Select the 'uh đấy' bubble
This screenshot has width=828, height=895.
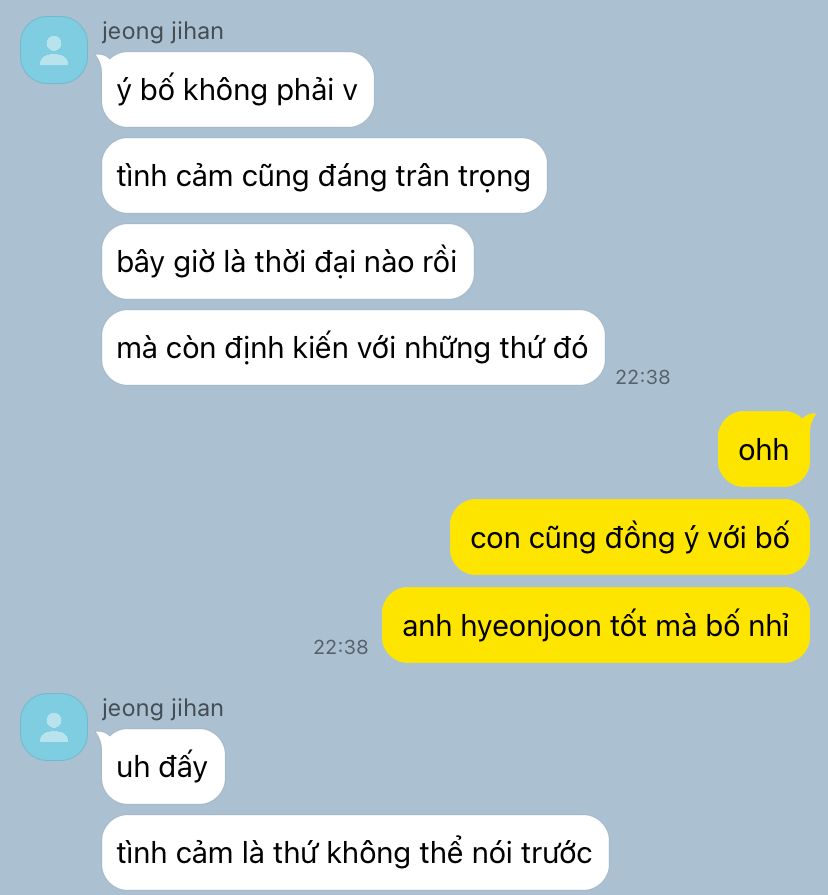[x=163, y=767]
